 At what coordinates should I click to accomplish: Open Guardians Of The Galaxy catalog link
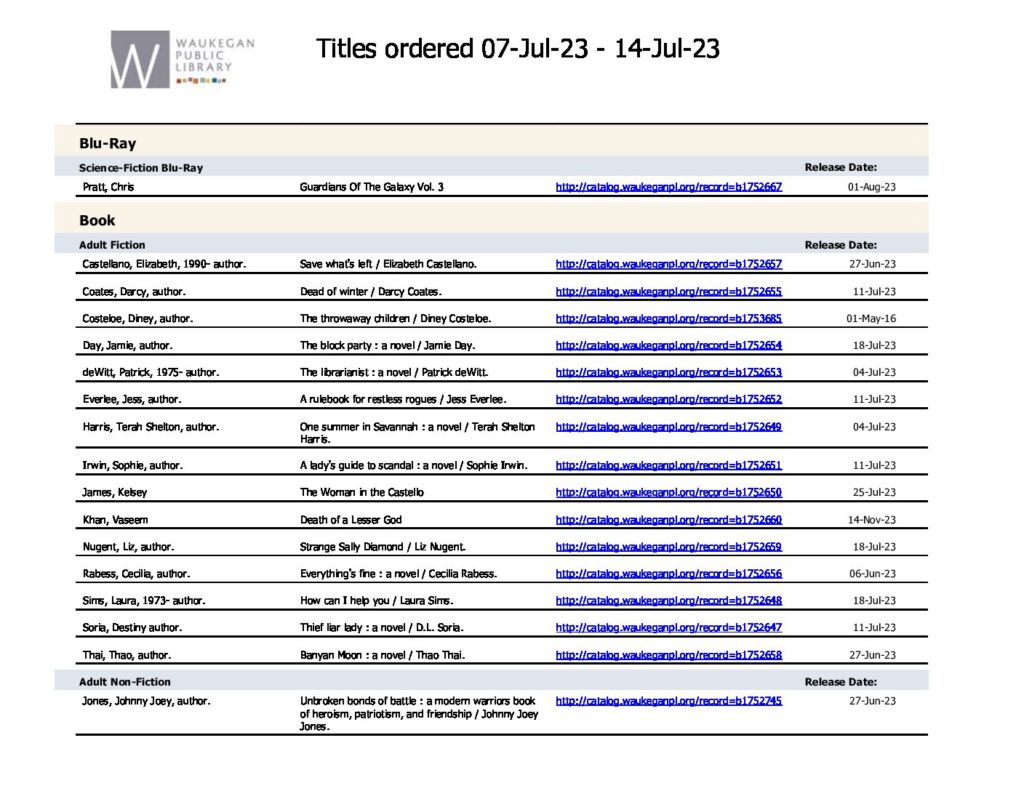(x=669, y=187)
